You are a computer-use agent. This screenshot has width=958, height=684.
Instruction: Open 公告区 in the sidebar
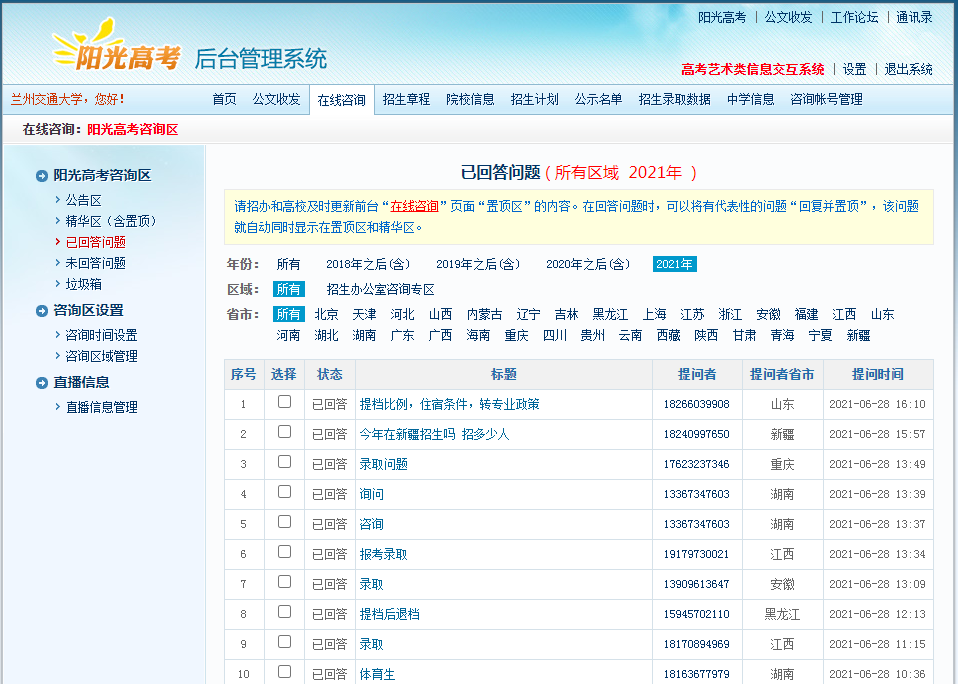pos(83,201)
